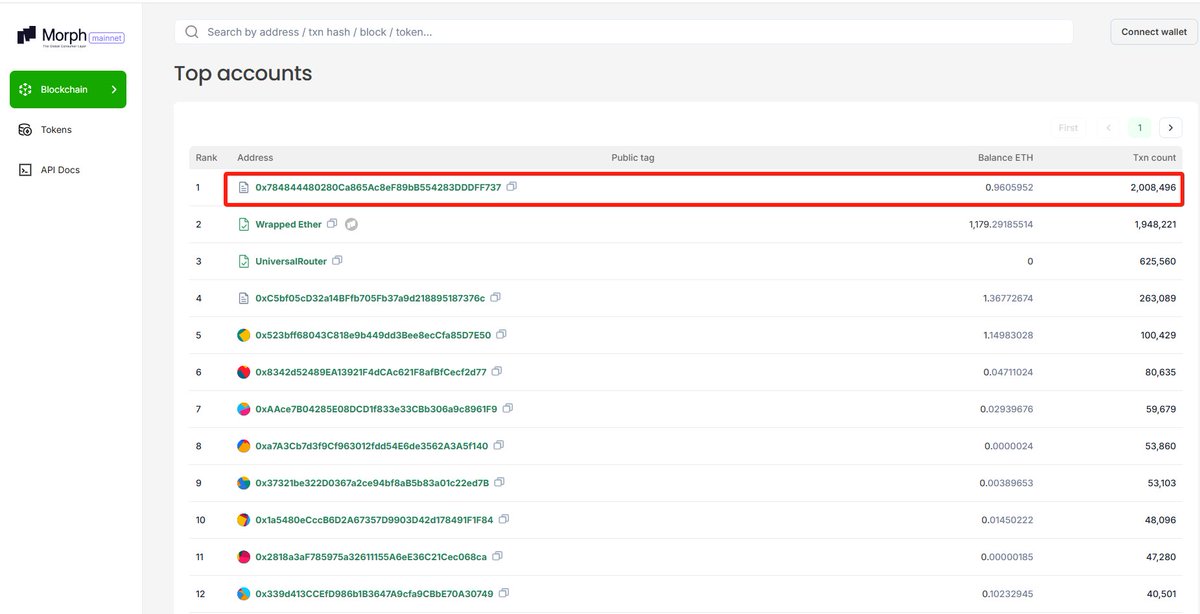
Task: Copy address 0x2818...68ca
Action: point(498,556)
